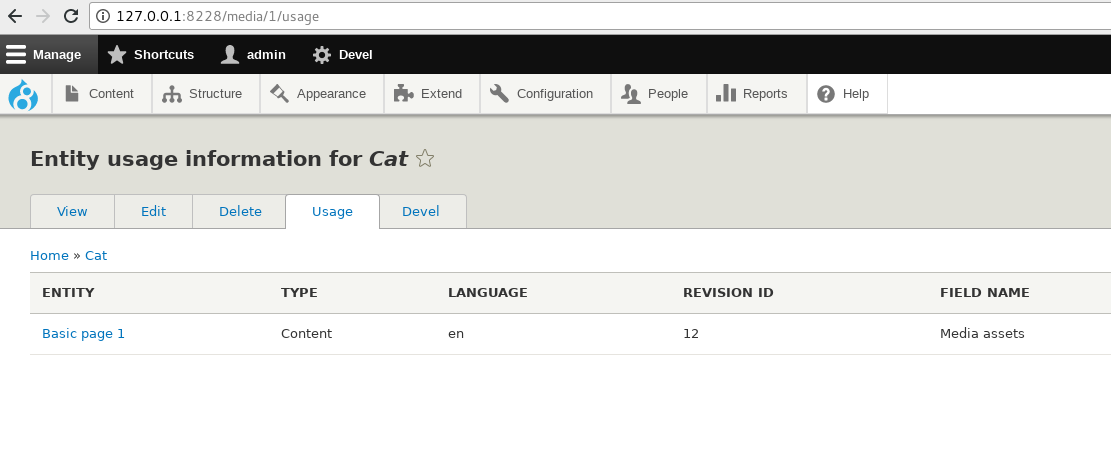Click the Drupal home logo icon
Image resolution: width=1111 pixels, height=451 pixels.
tap(23, 95)
